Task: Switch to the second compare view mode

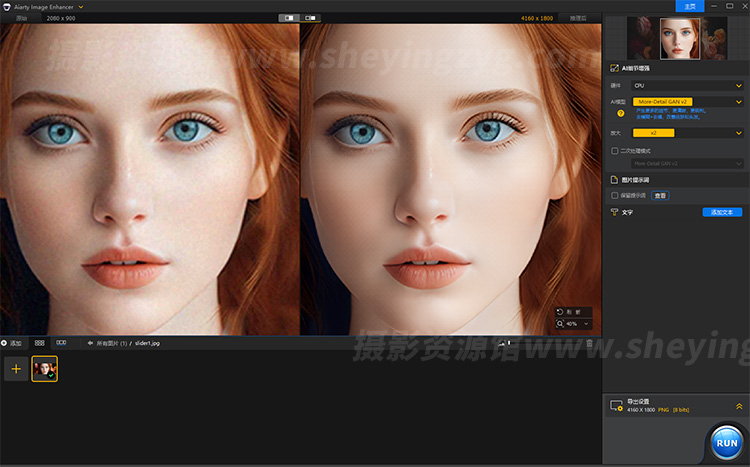Action: pyautogui.click(x=311, y=18)
